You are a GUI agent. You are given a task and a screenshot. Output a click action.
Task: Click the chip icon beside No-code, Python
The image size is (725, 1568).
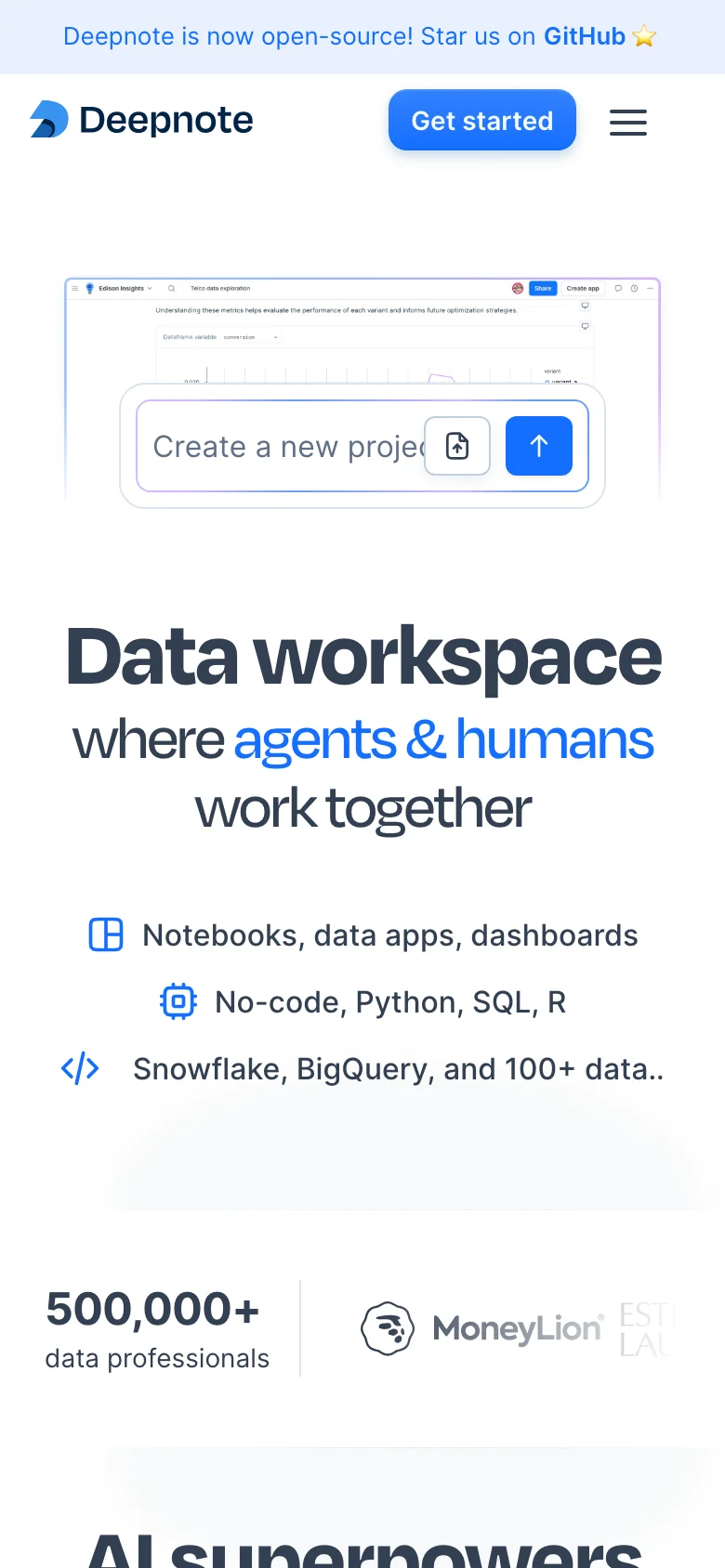point(178,1001)
